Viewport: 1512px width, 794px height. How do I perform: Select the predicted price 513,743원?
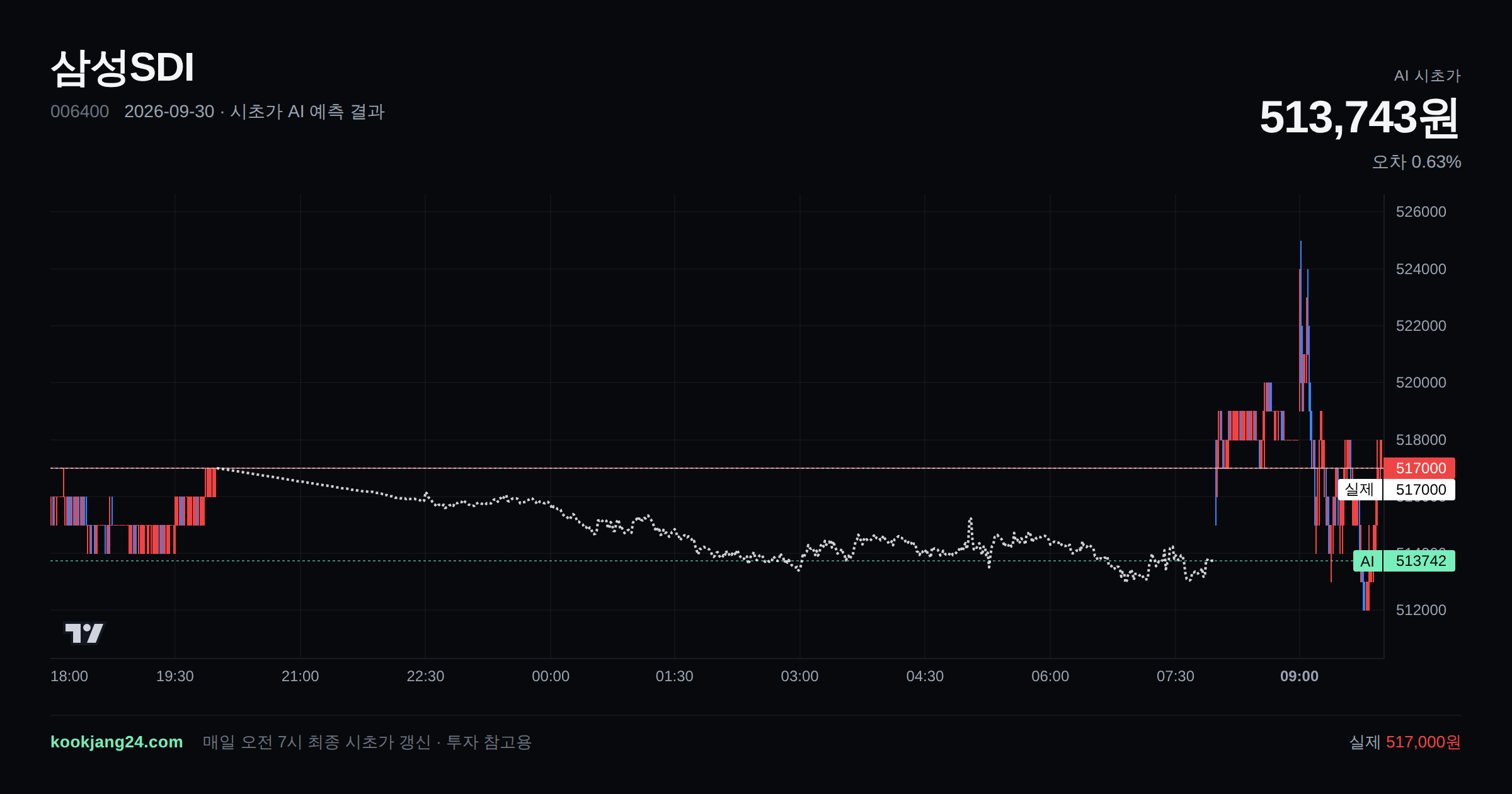(1360, 118)
